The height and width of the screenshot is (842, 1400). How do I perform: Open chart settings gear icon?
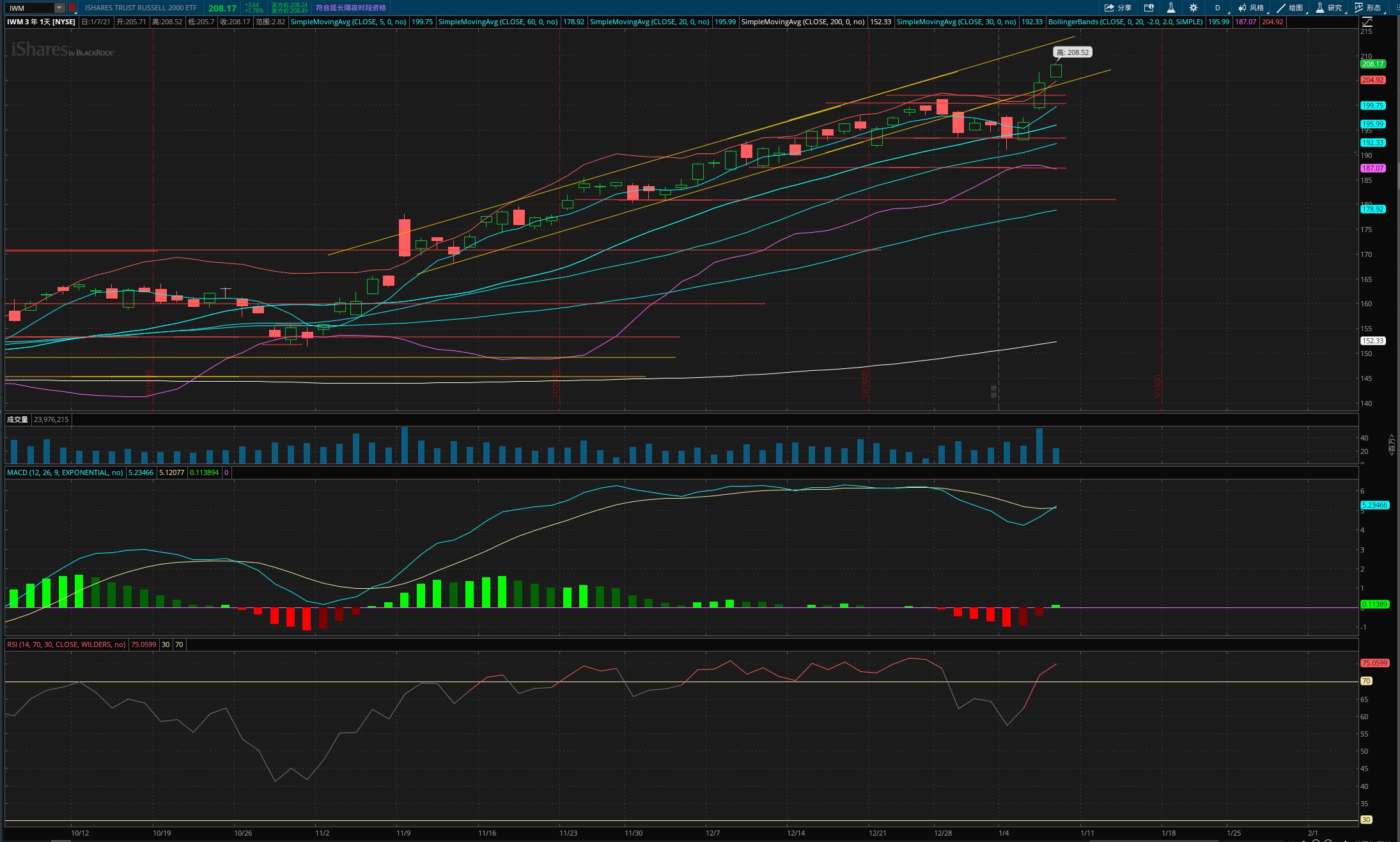tap(1193, 8)
